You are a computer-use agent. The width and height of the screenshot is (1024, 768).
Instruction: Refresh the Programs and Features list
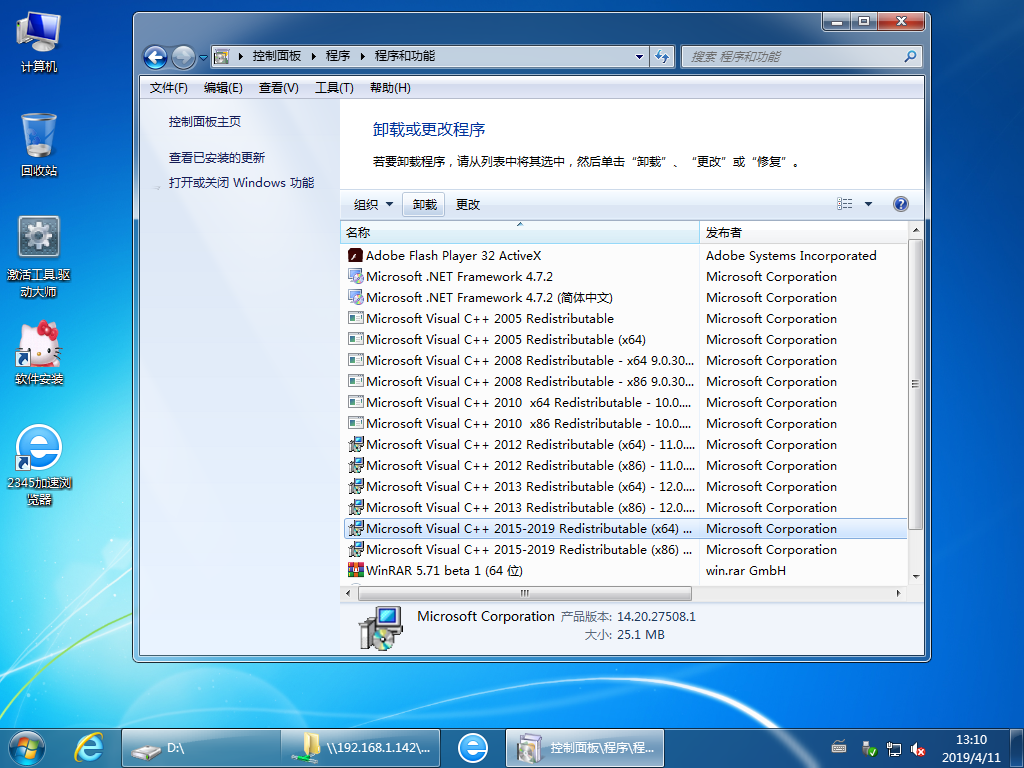[662, 56]
